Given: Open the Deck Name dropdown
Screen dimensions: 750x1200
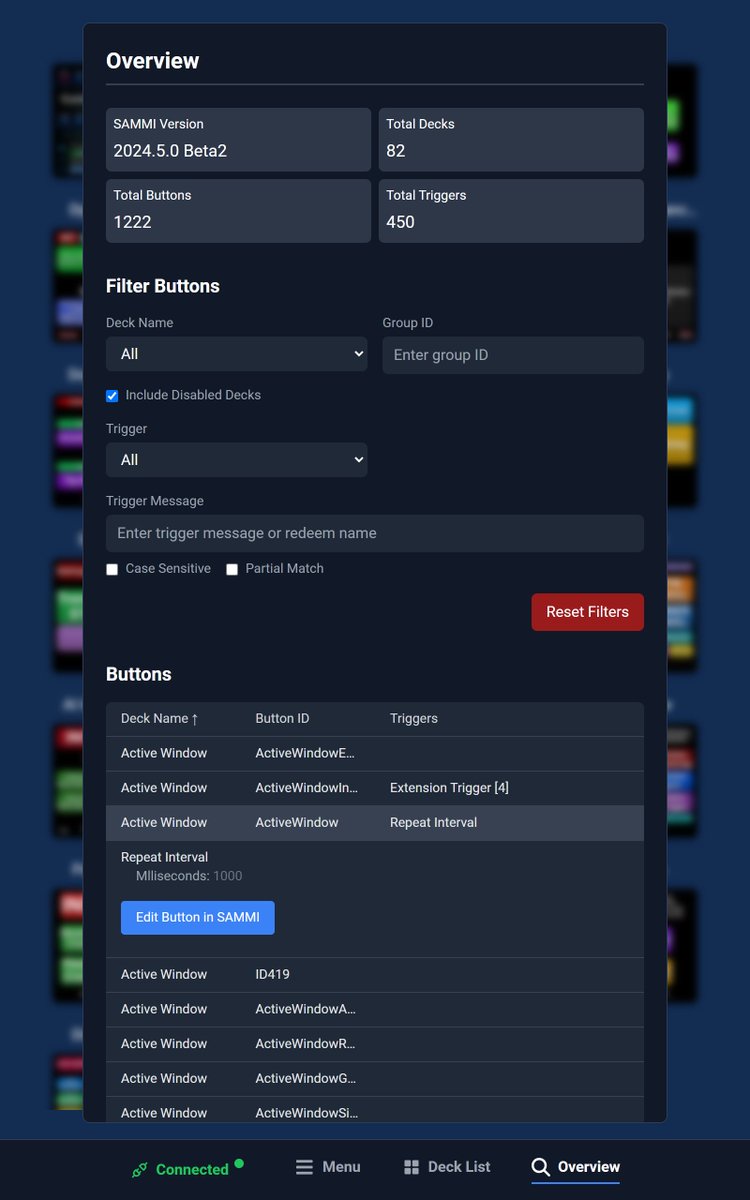Looking at the screenshot, I should (x=237, y=354).
